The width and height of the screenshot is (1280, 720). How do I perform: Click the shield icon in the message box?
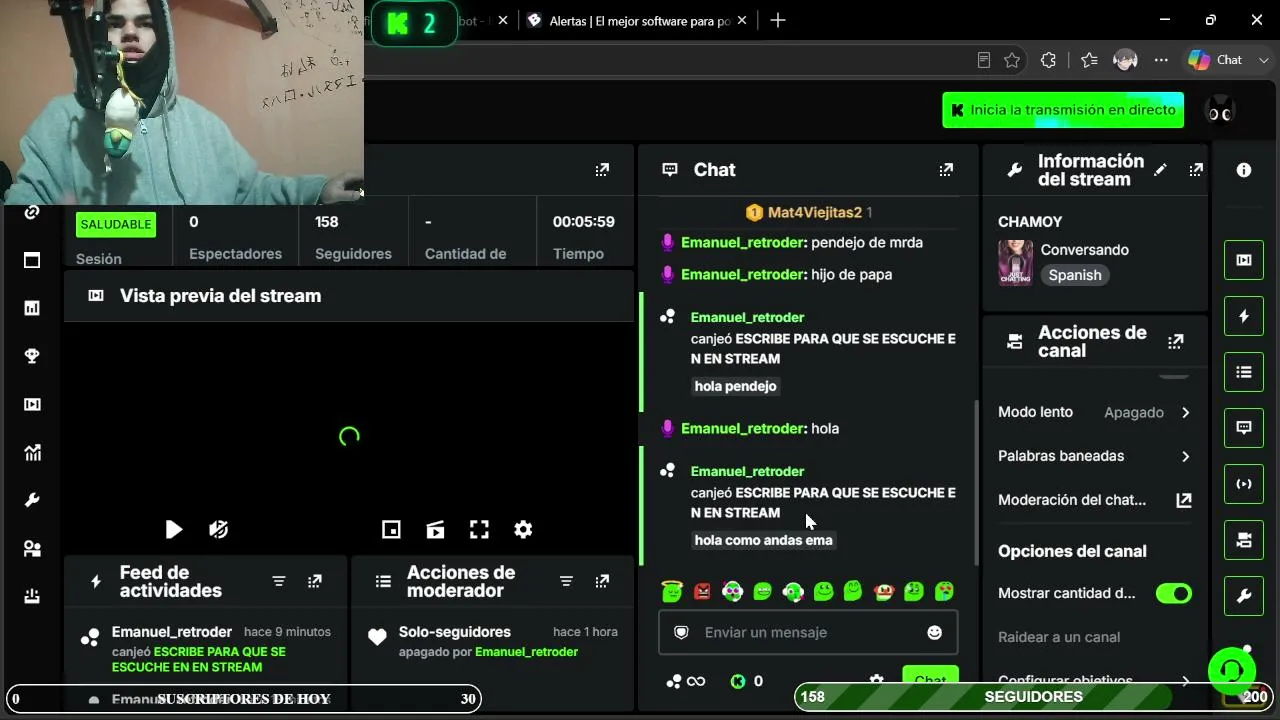pyautogui.click(x=681, y=632)
